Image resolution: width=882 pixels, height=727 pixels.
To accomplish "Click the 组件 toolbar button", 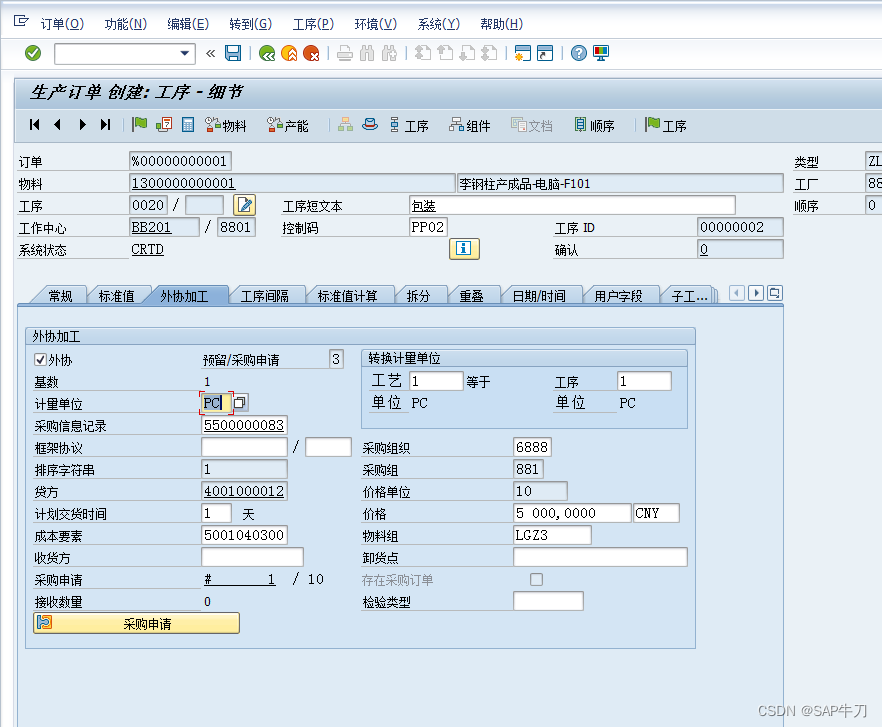I will pyautogui.click(x=470, y=125).
